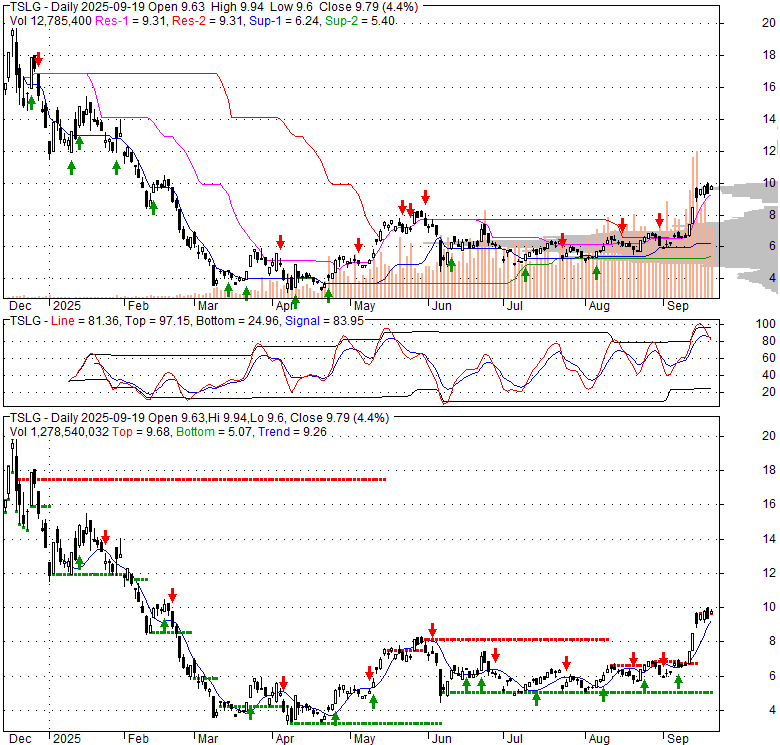Click the 'Jun' label on the top chart's date axis
This screenshot has width=780, height=745.
[441, 306]
